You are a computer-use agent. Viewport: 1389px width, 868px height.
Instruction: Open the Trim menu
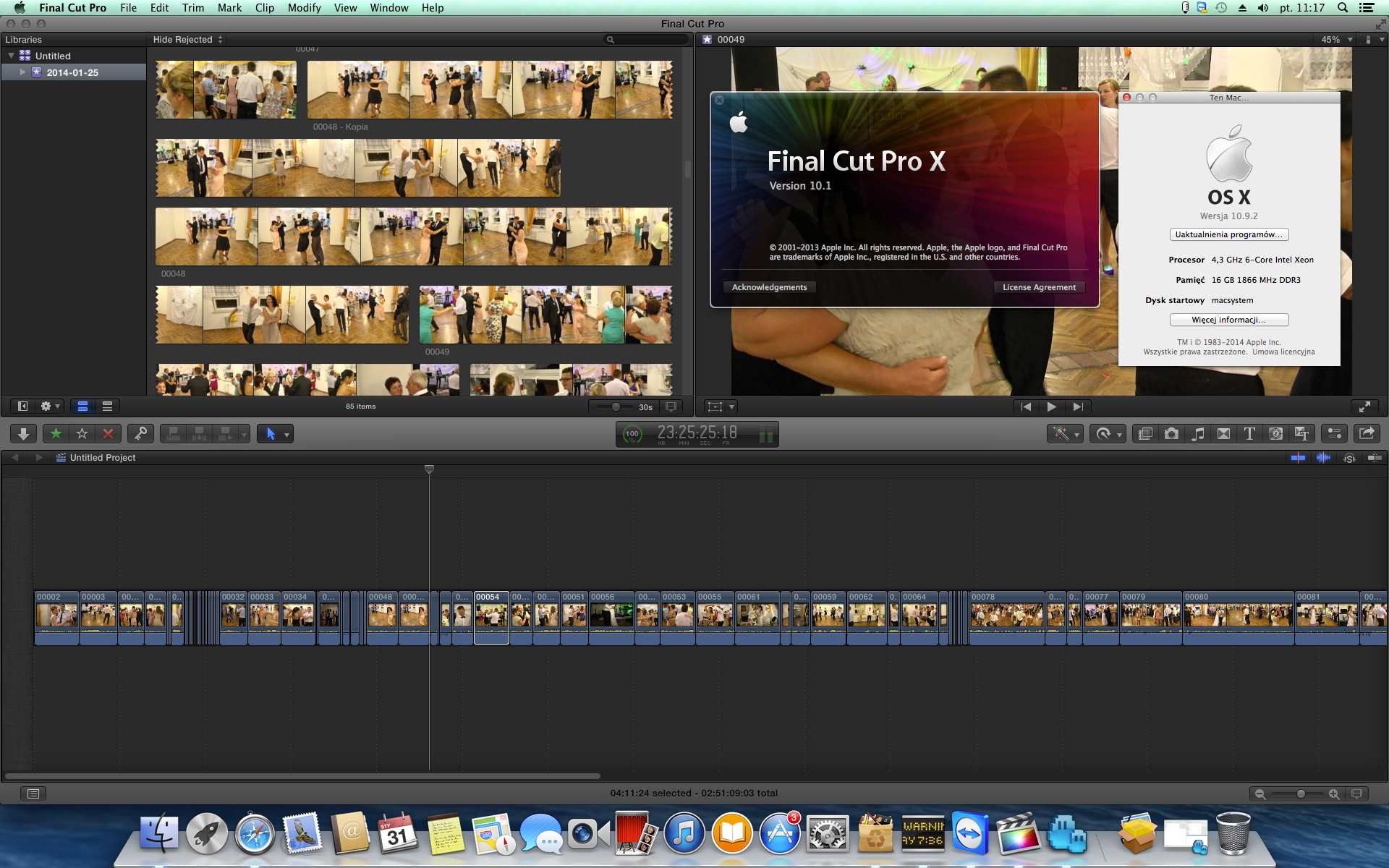coord(192,8)
